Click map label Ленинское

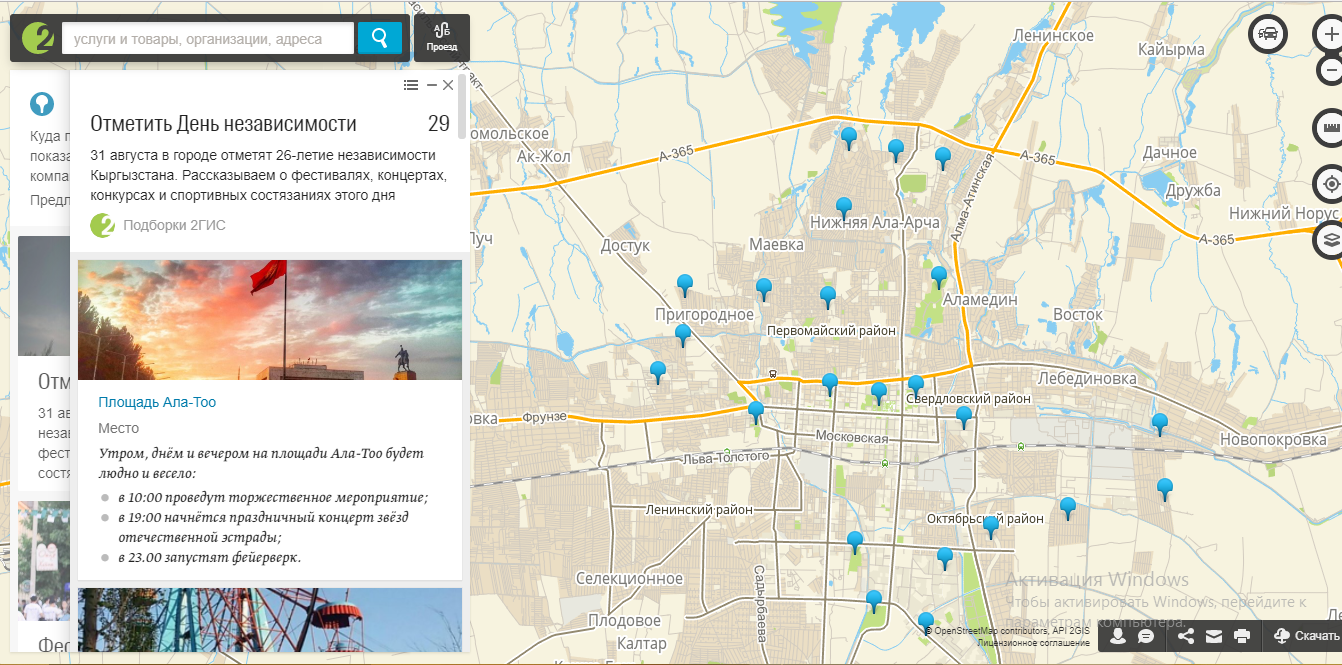click(1053, 36)
